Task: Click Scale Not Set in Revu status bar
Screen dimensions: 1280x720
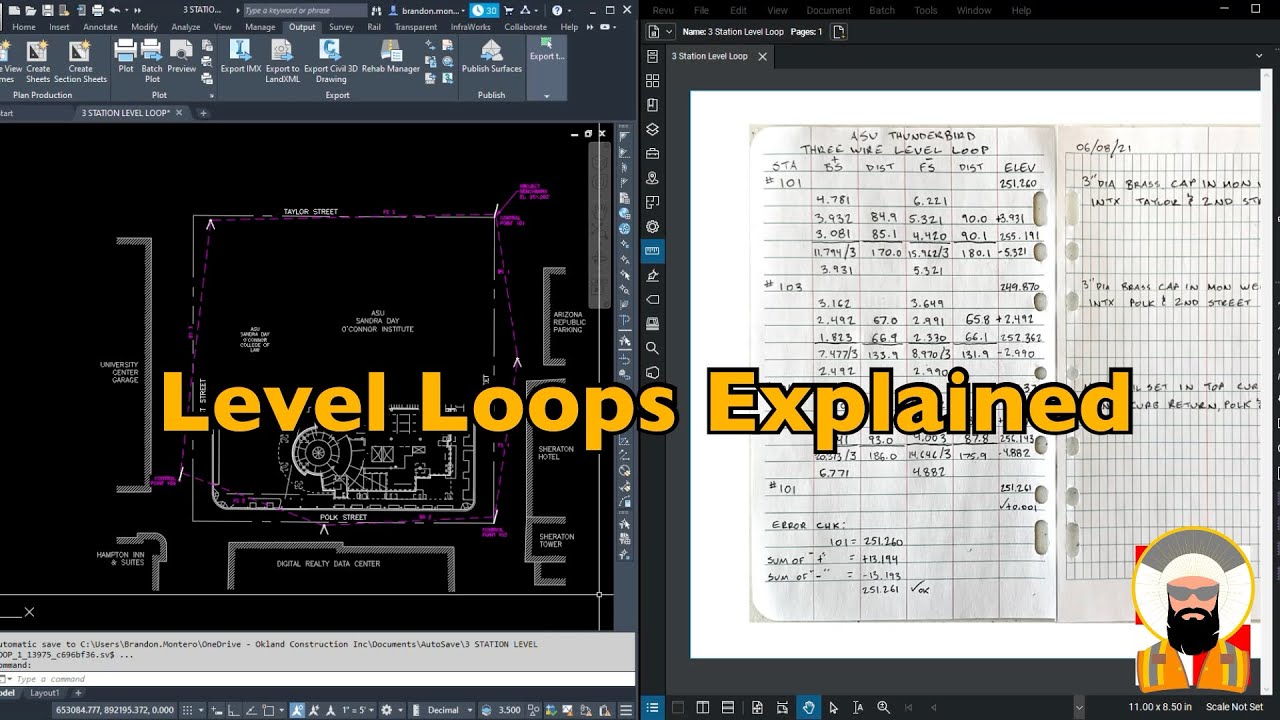Action: click(x=1234, y=707)
